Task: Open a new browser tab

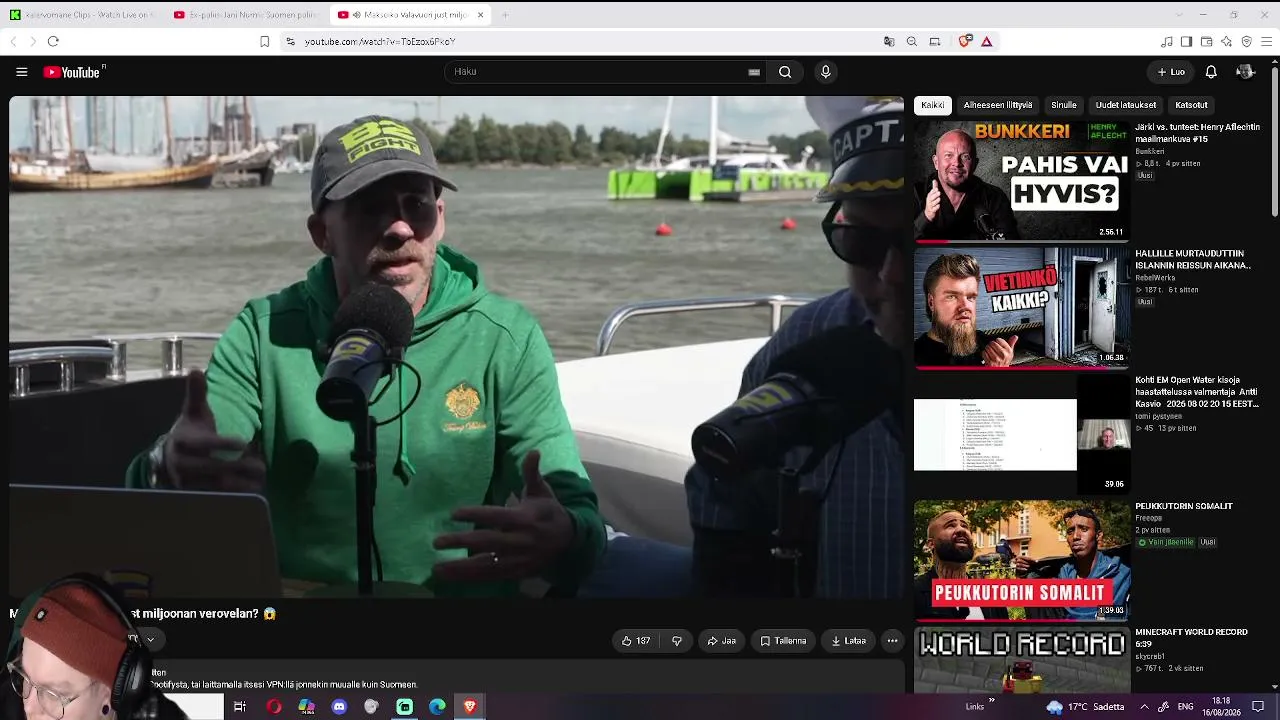Action: tap(505, 15)
